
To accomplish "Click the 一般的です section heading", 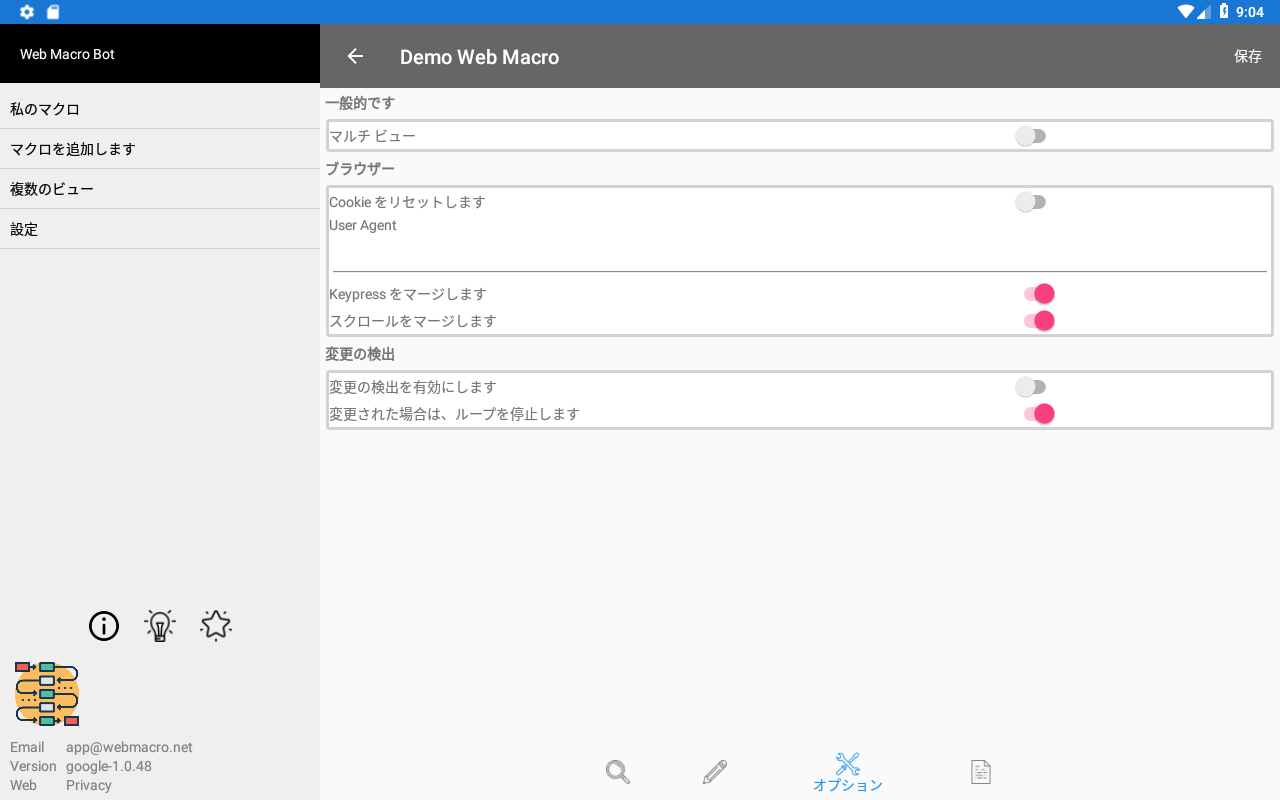I will (360, 103).
